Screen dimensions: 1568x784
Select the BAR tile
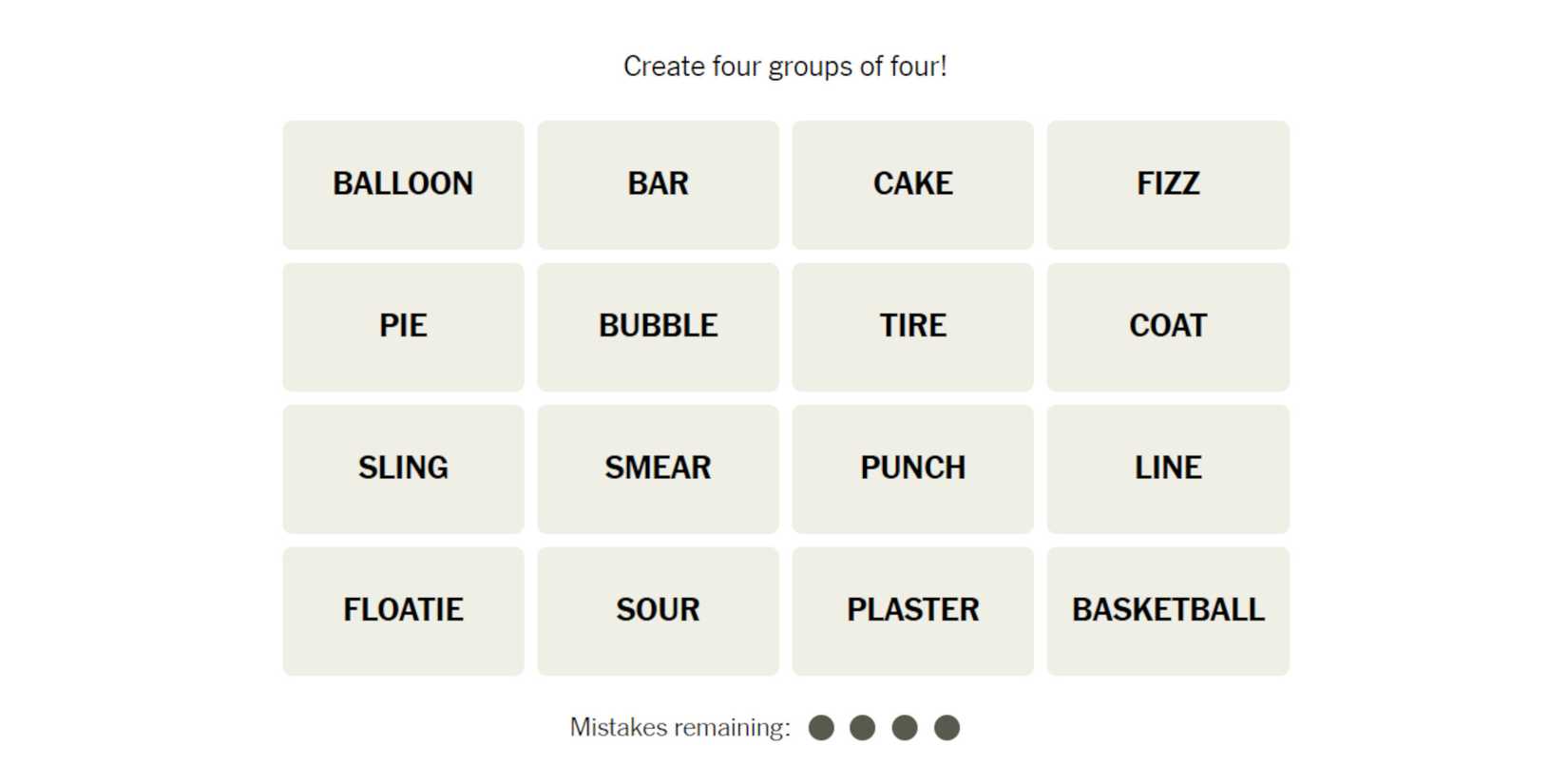click(658, 184)
